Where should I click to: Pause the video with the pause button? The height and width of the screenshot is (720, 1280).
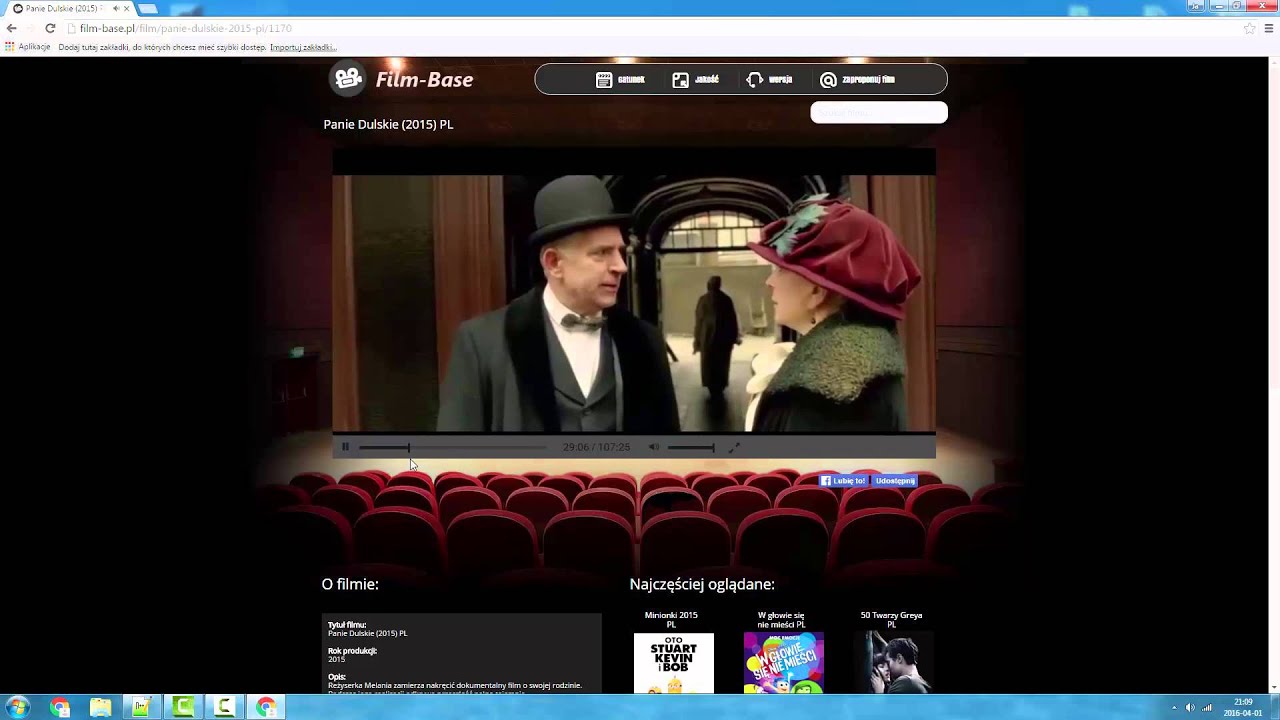click(x=345, y=447)
